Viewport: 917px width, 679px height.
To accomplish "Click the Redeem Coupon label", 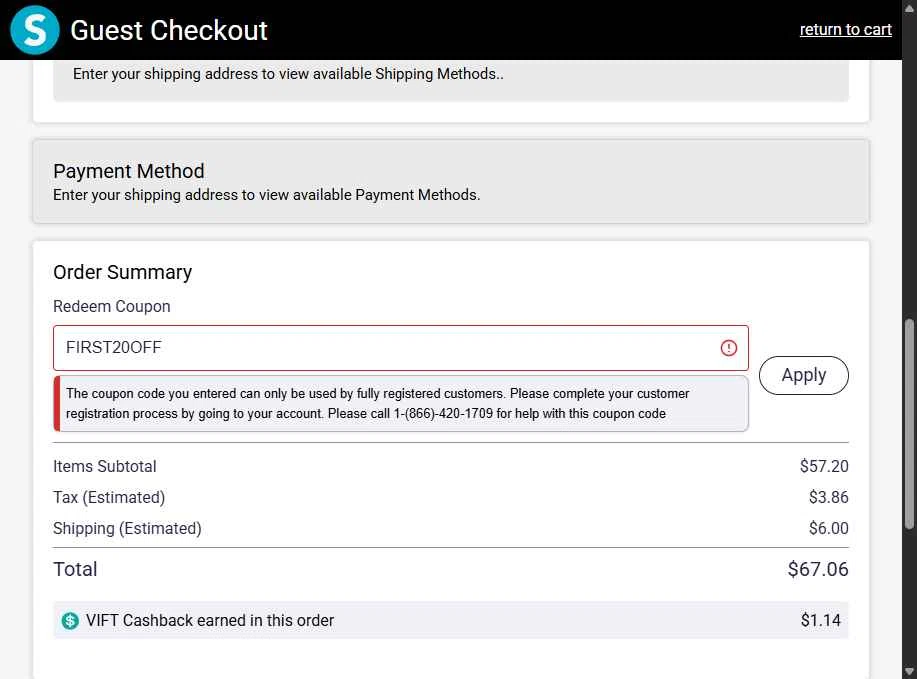I will 112,306.
